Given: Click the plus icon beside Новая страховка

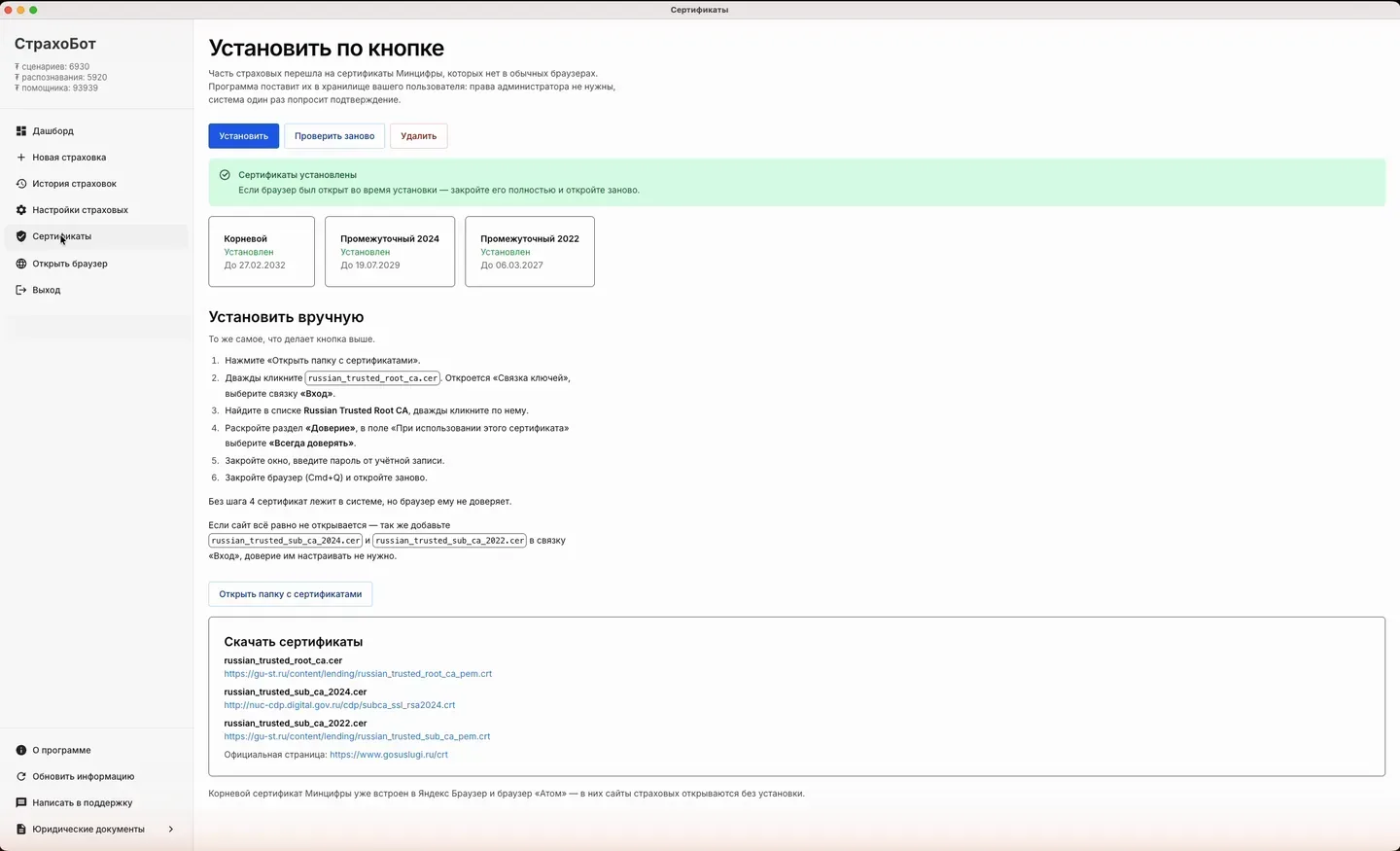Looking at the screenshot, I should pos(21,158).
